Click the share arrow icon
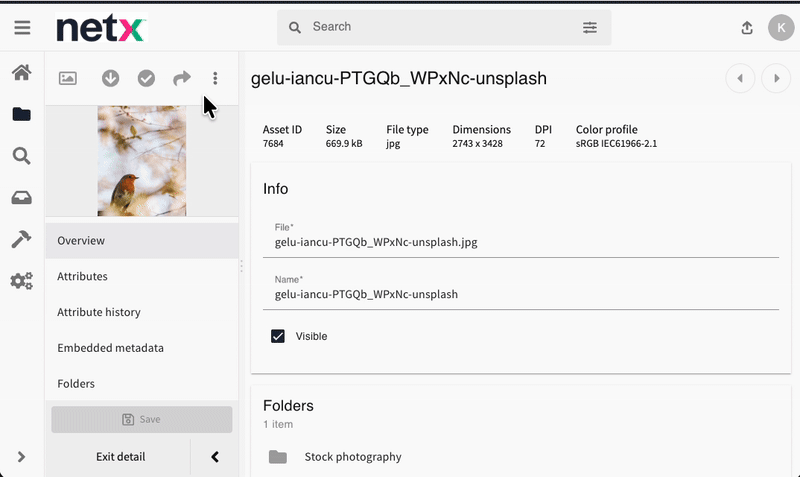Image resolution: width=800 pixels, height=477 pixels. point(181,78)
